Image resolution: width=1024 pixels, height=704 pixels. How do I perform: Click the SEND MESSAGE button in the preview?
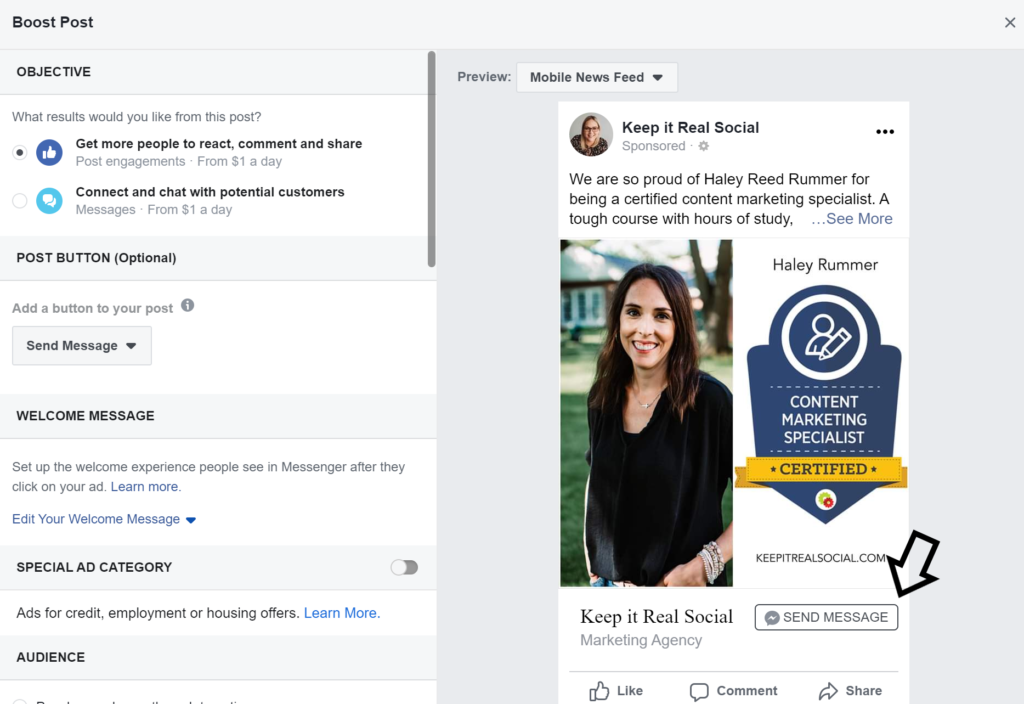(x=826, y=617)
